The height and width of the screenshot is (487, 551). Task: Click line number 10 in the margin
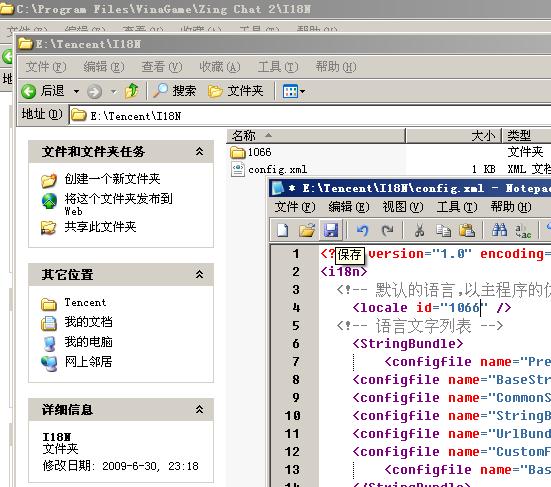click(292, 416)
